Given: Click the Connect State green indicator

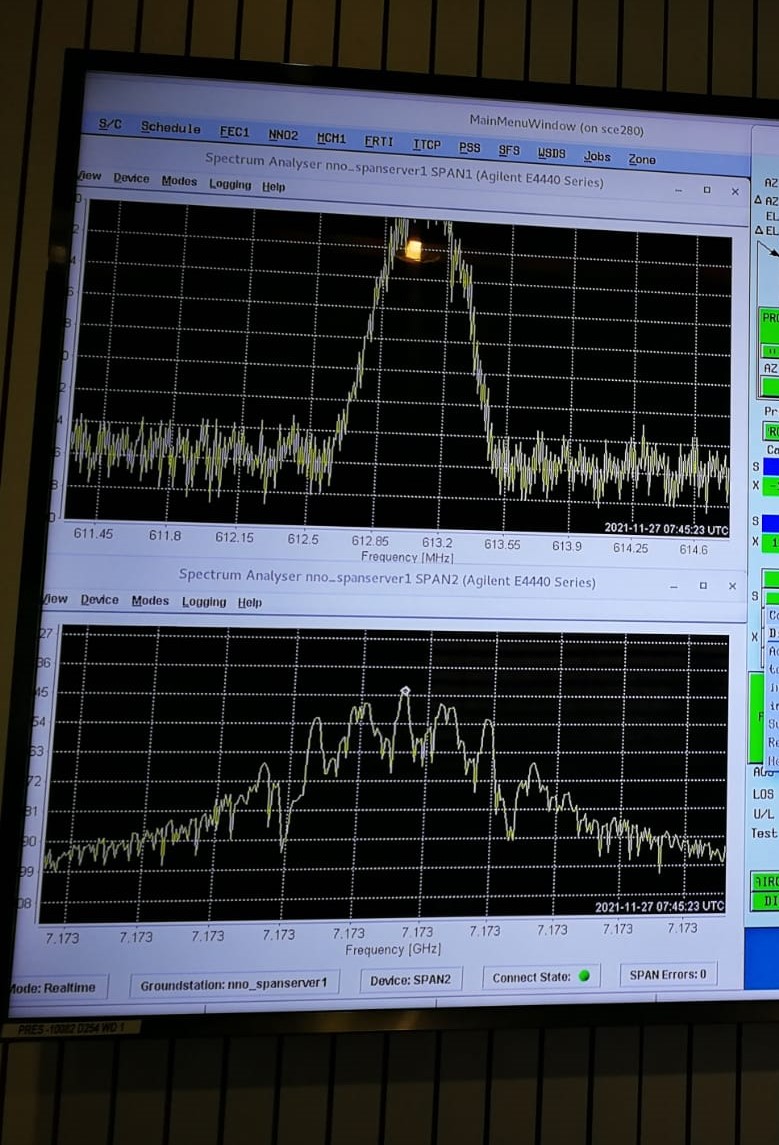Looking at the screenshot, I should click(x=584, y=976).
